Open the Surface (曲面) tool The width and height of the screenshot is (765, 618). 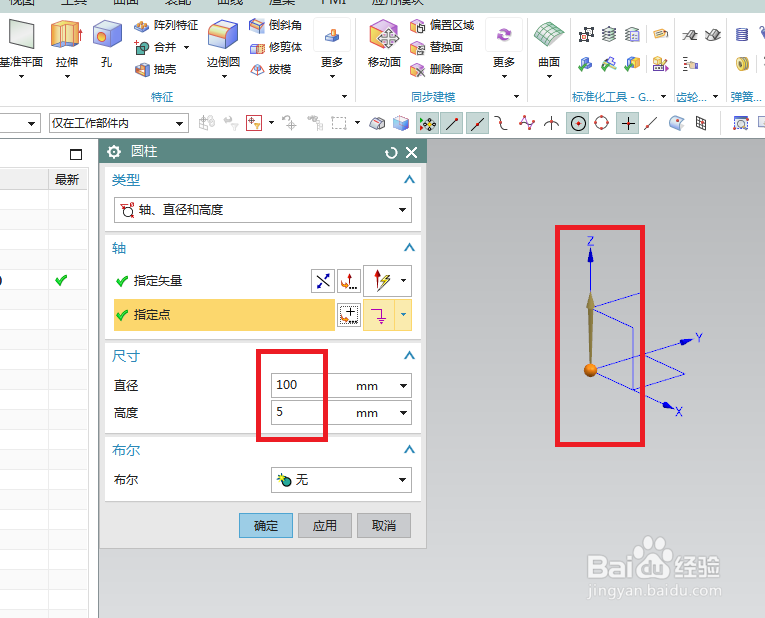pos(549,48)
